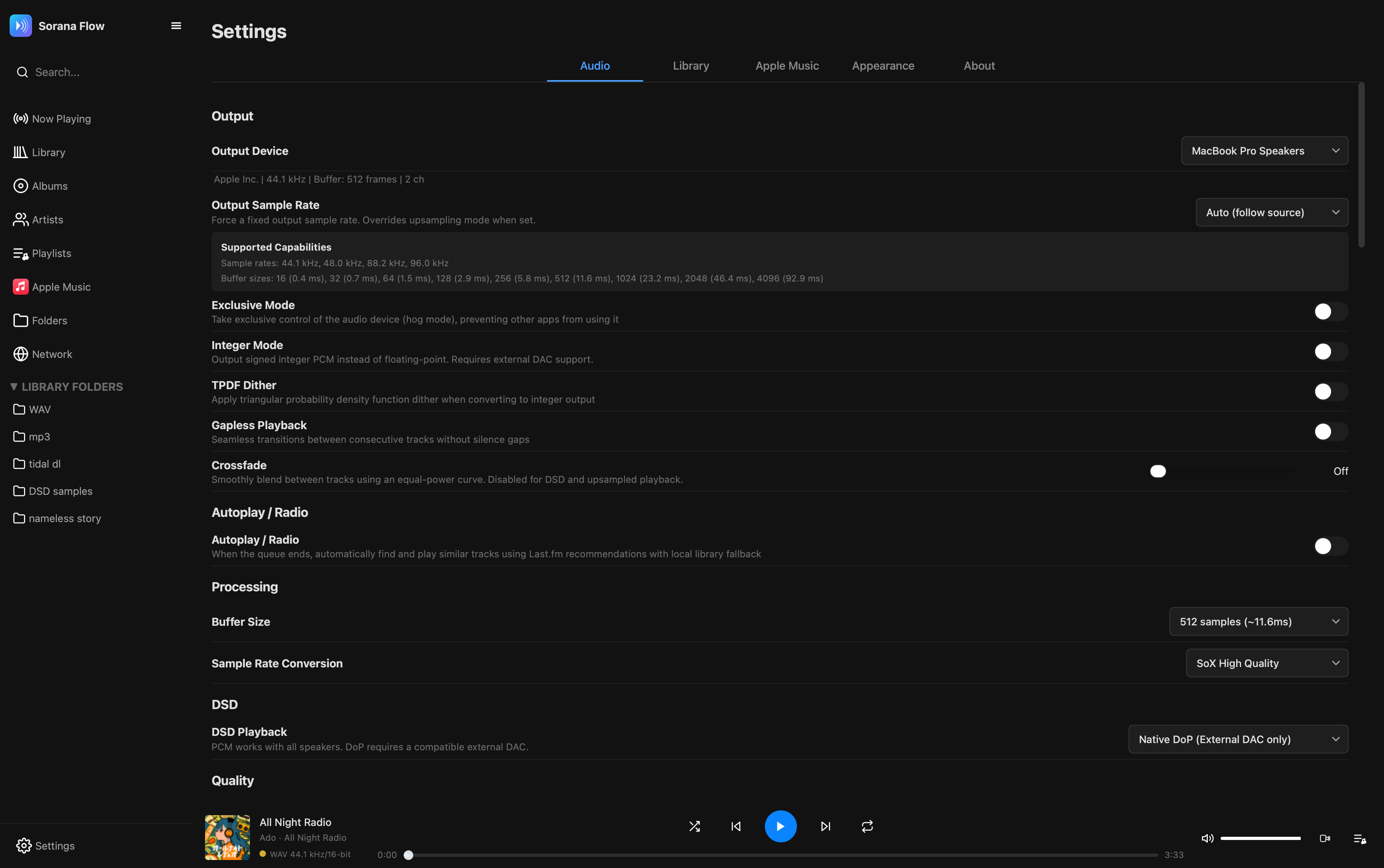1384x868 pixels.
Task: Switch to the Appearance tab
Action: point(883,66)
